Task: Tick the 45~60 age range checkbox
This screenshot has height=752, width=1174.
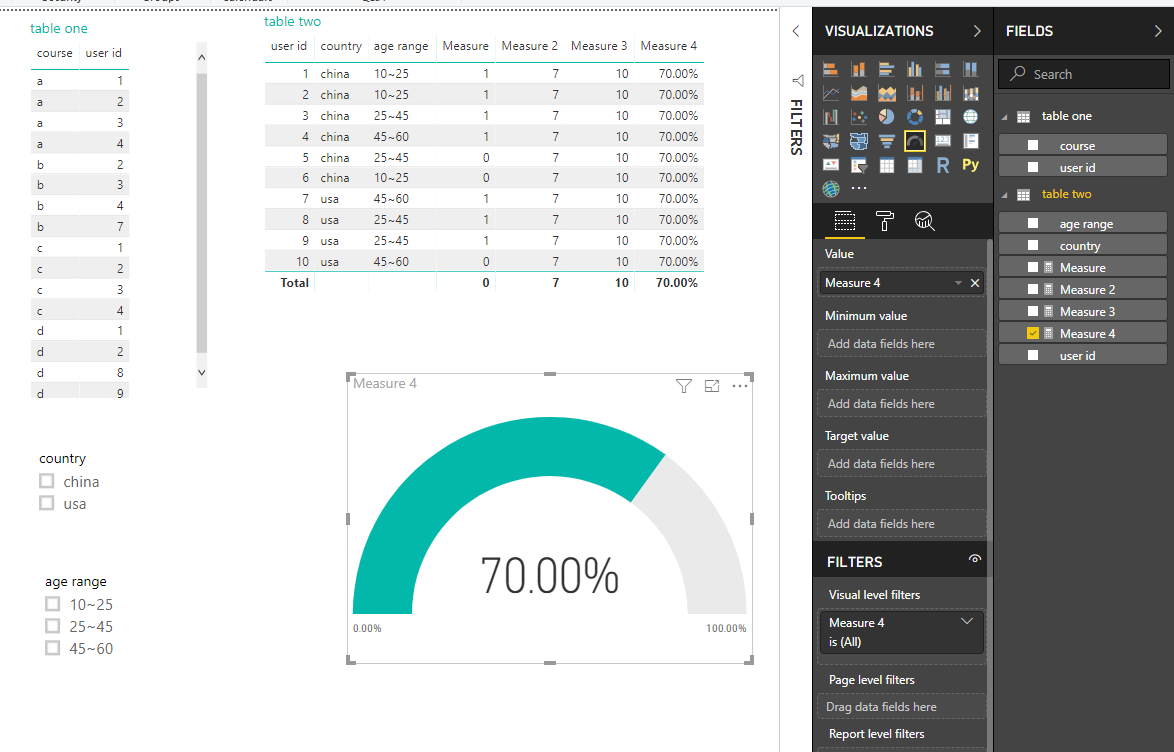Action: (x=52, y=648)
